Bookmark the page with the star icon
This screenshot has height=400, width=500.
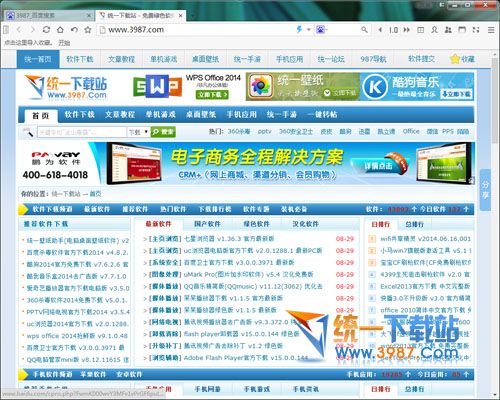click(x=88, y=30)
